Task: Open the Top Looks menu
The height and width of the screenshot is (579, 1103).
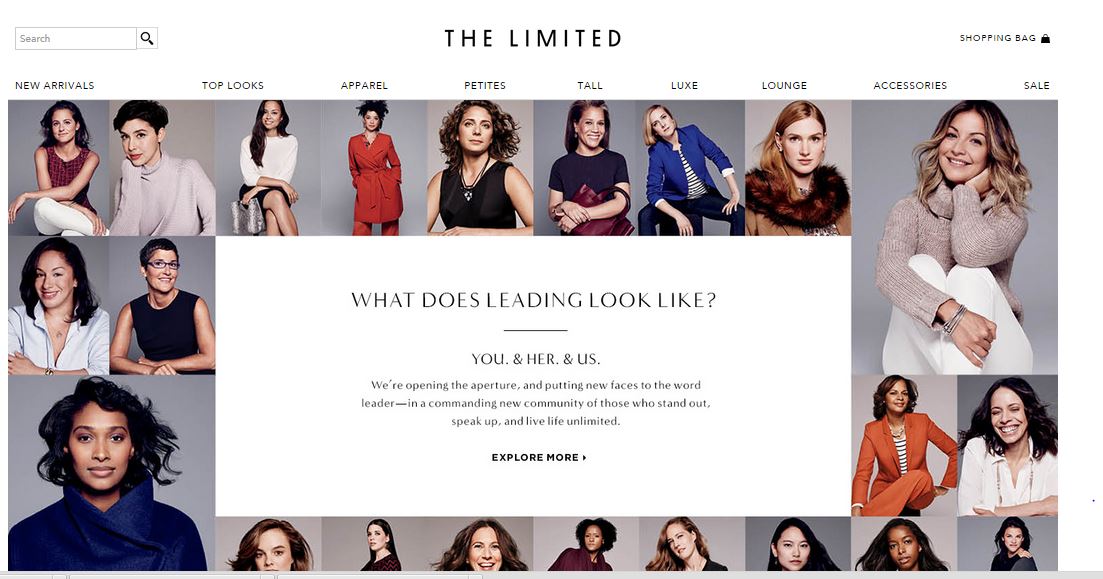Action: coord(233,85)
